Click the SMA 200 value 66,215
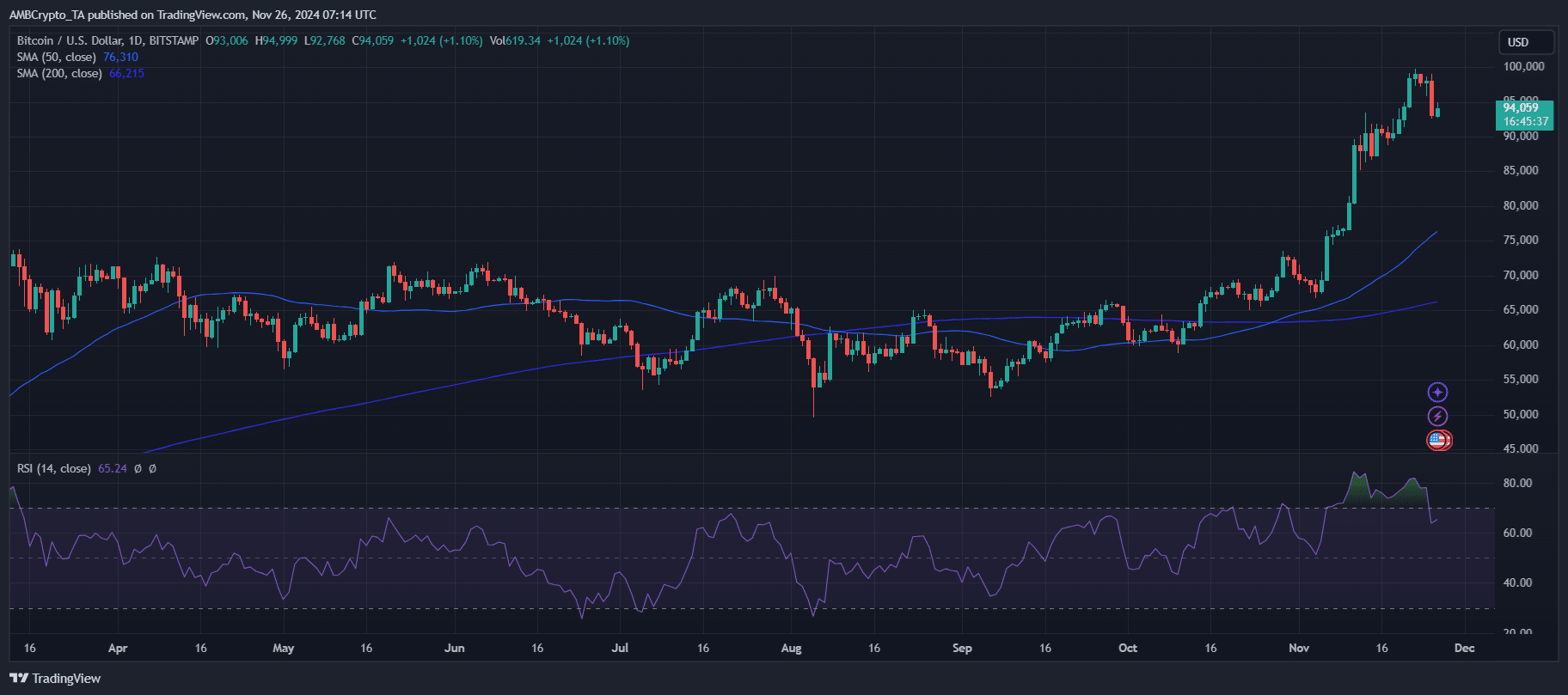The height and width of the screenshot is (695, 1568). click(x=126, y=73)
